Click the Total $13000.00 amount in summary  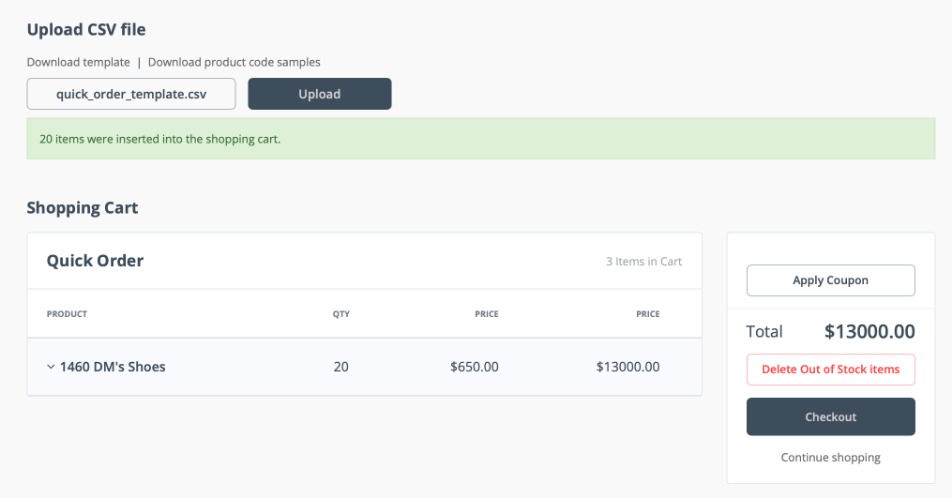(x=869, y=332)
